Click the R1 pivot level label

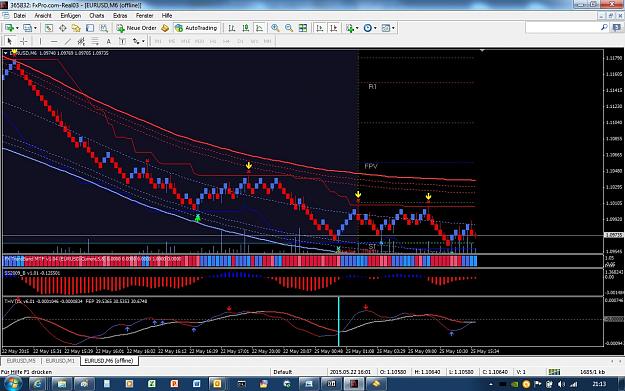(x=372, y=86)
